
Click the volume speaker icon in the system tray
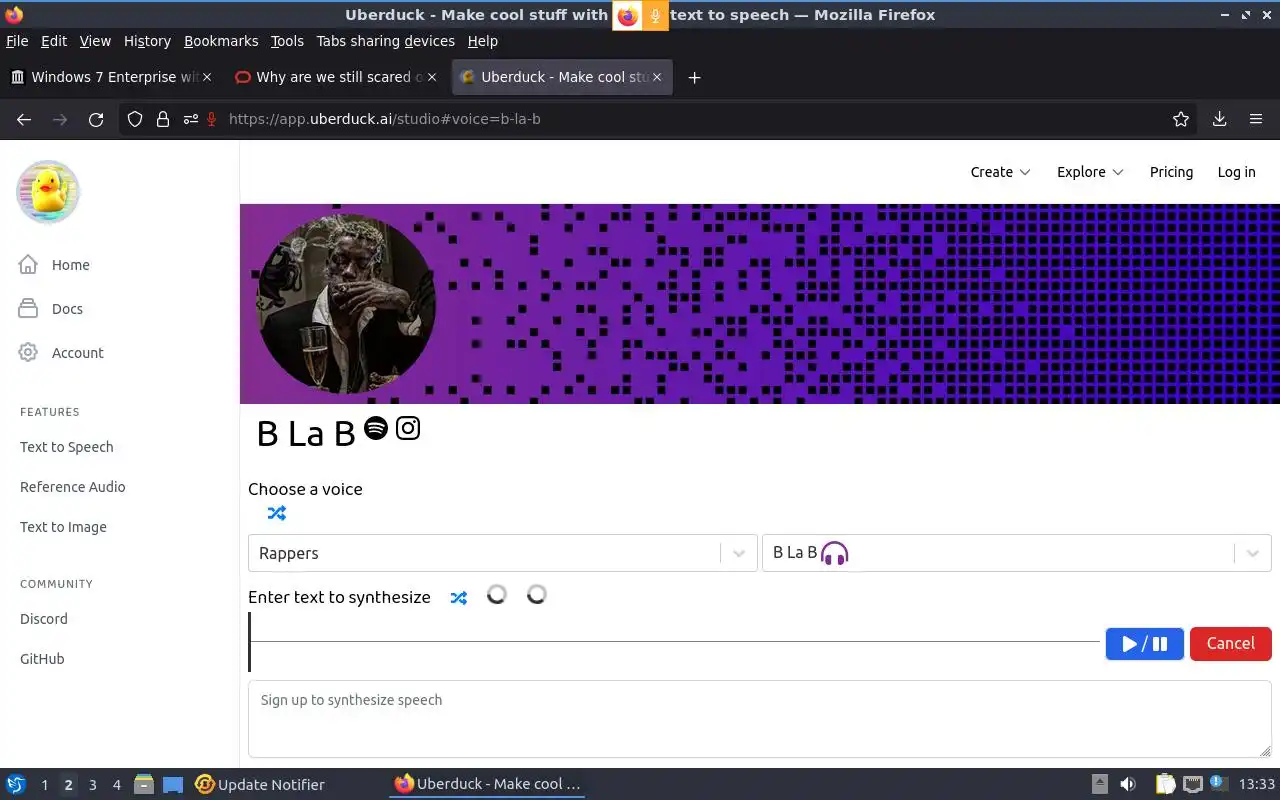click(x=1128, y=784)
